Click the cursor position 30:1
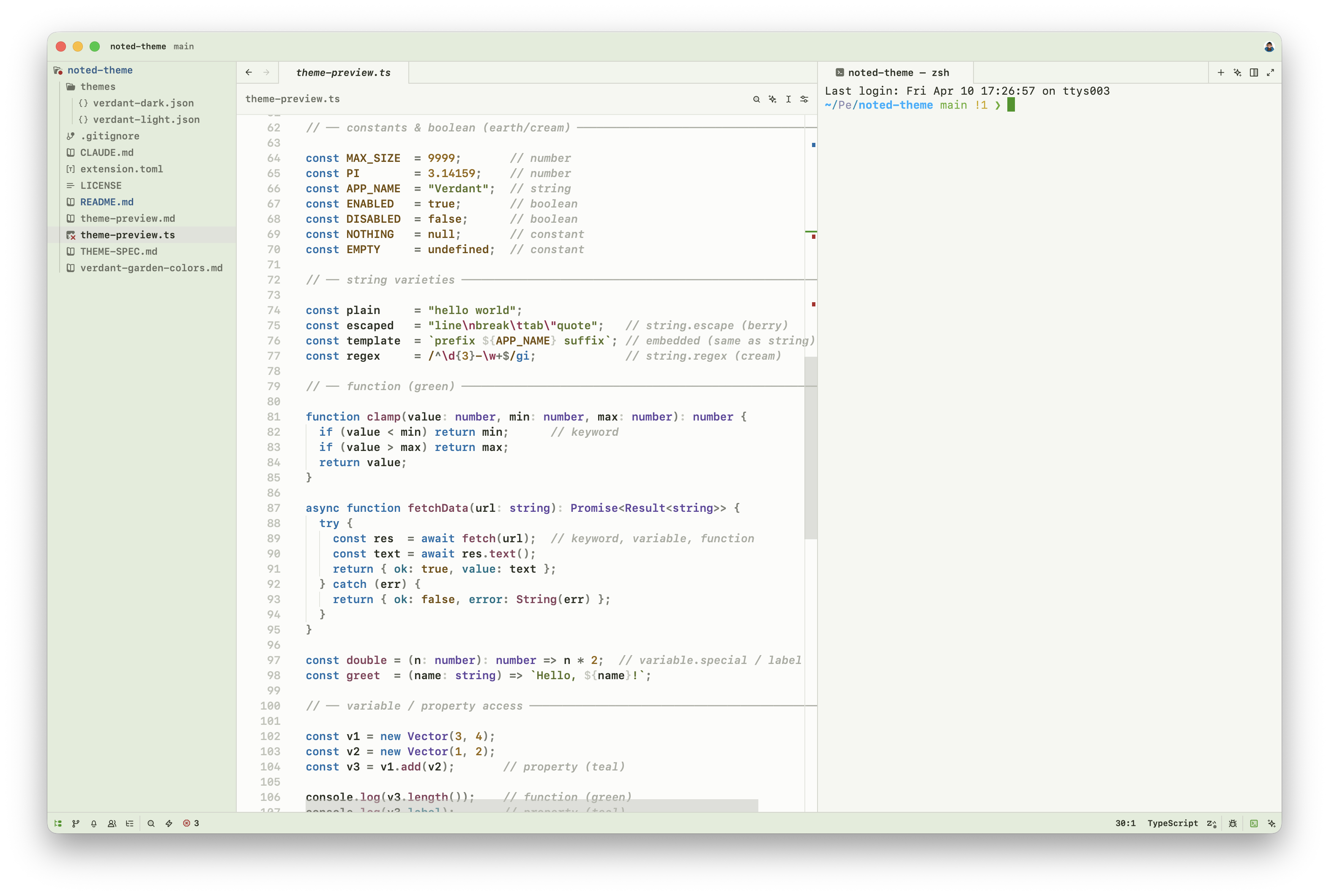Screen dimensions: 1329x896 [1125, 823]
